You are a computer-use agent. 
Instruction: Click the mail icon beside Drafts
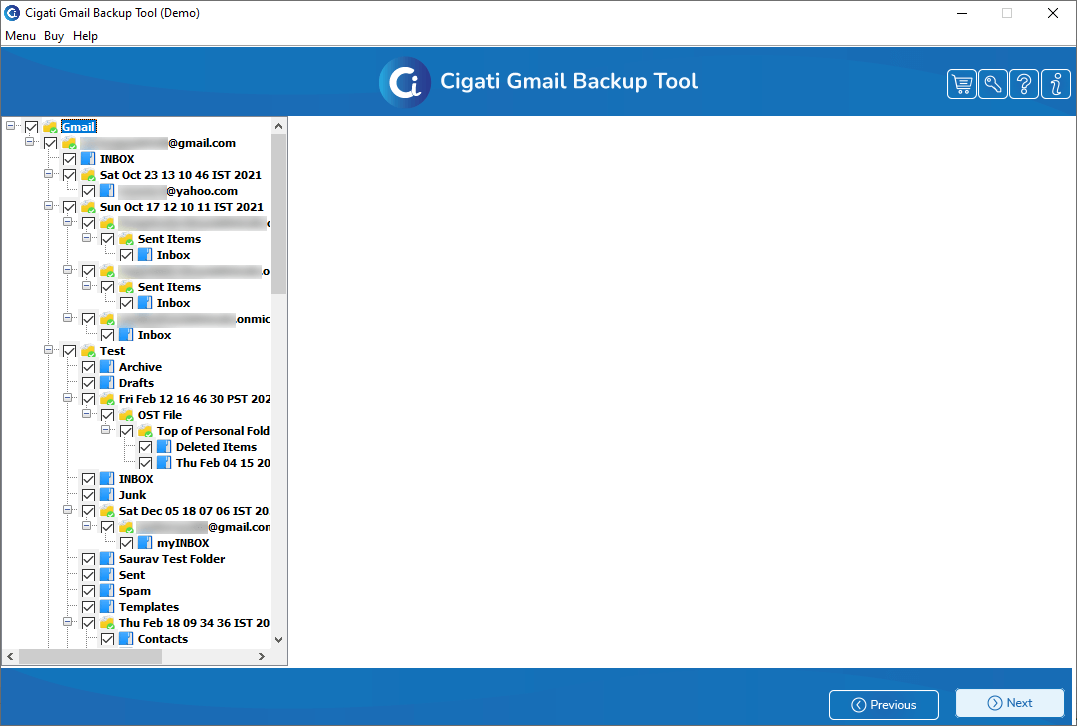(107, 383)
